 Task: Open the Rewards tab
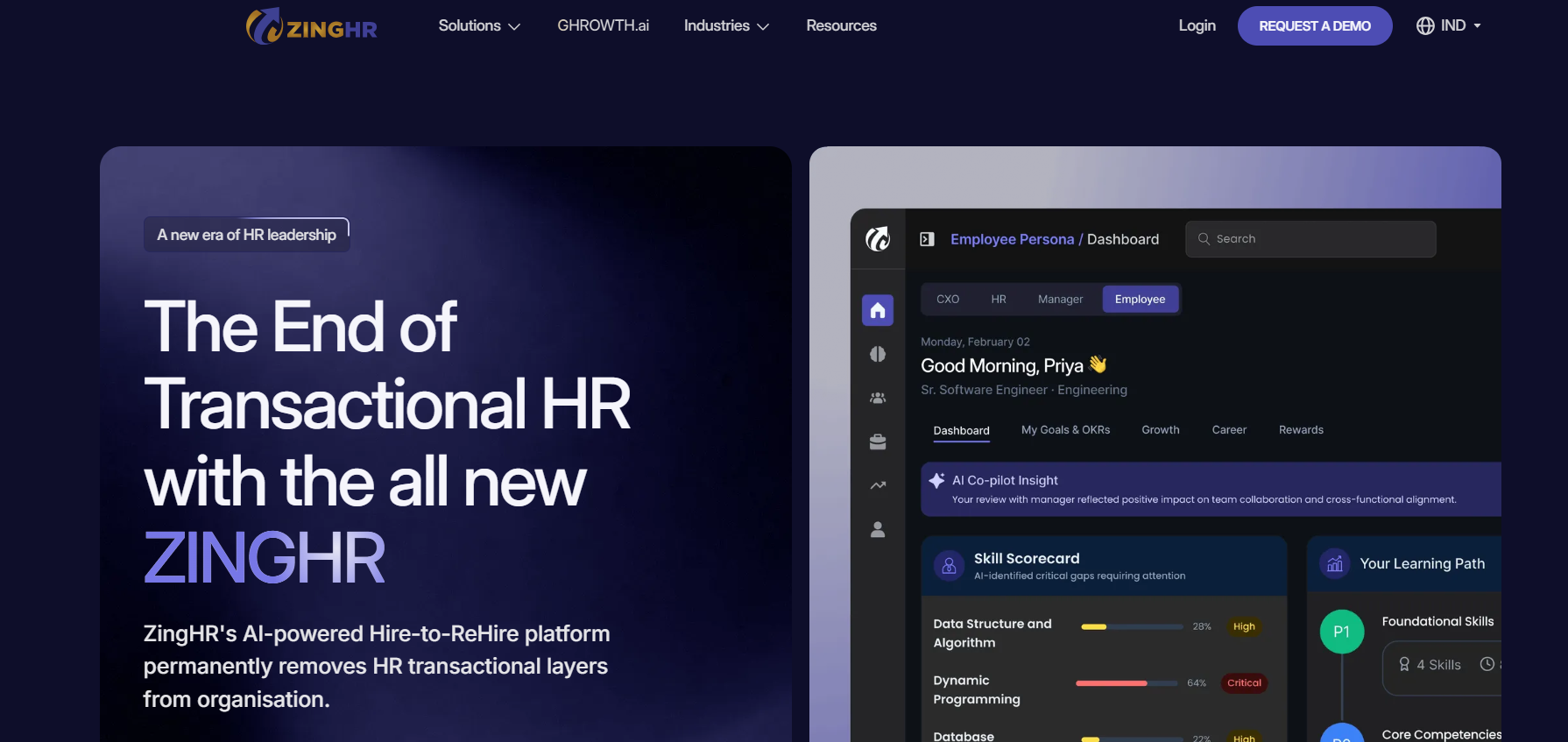click(x=1301, y=430)
